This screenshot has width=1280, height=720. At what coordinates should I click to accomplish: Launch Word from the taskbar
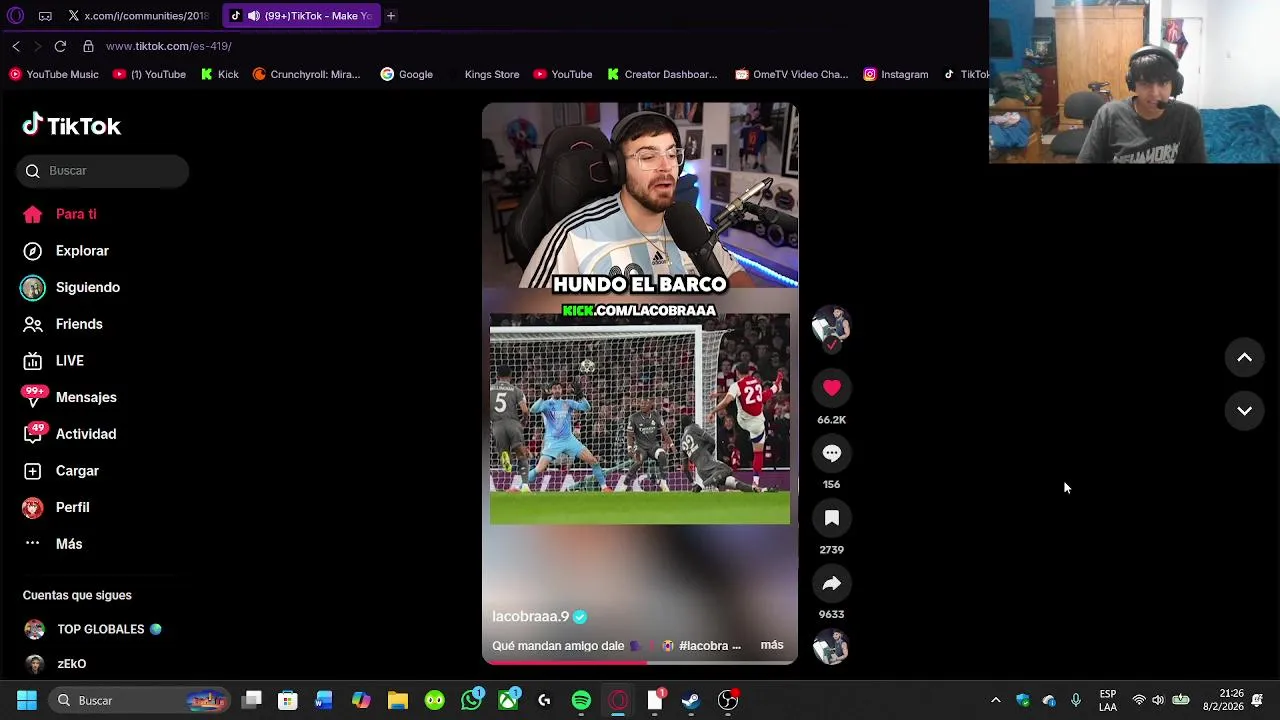[x=324, y=700]
